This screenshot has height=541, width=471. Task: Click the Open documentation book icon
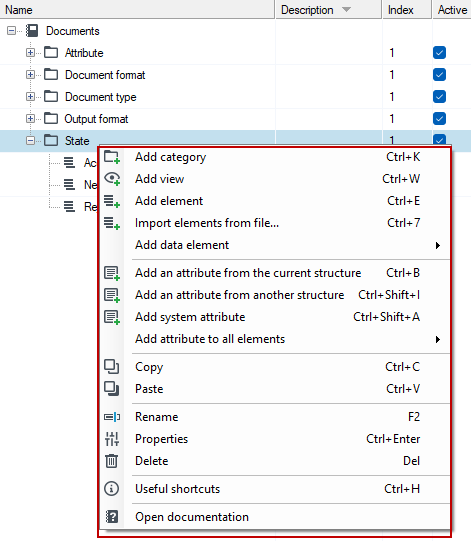(x=112, y=517)
